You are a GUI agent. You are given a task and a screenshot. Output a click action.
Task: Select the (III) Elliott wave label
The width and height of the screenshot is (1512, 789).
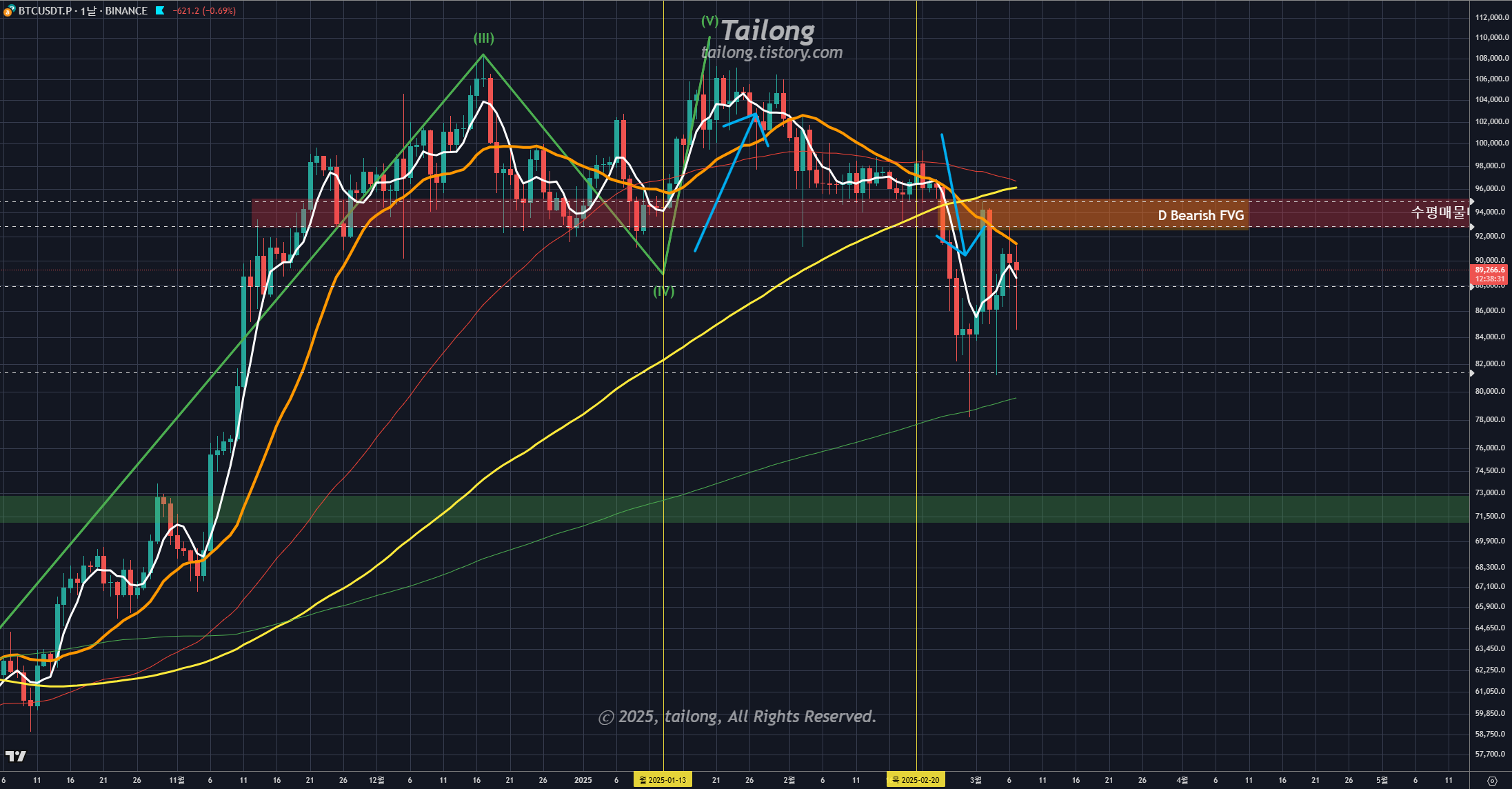483,39
